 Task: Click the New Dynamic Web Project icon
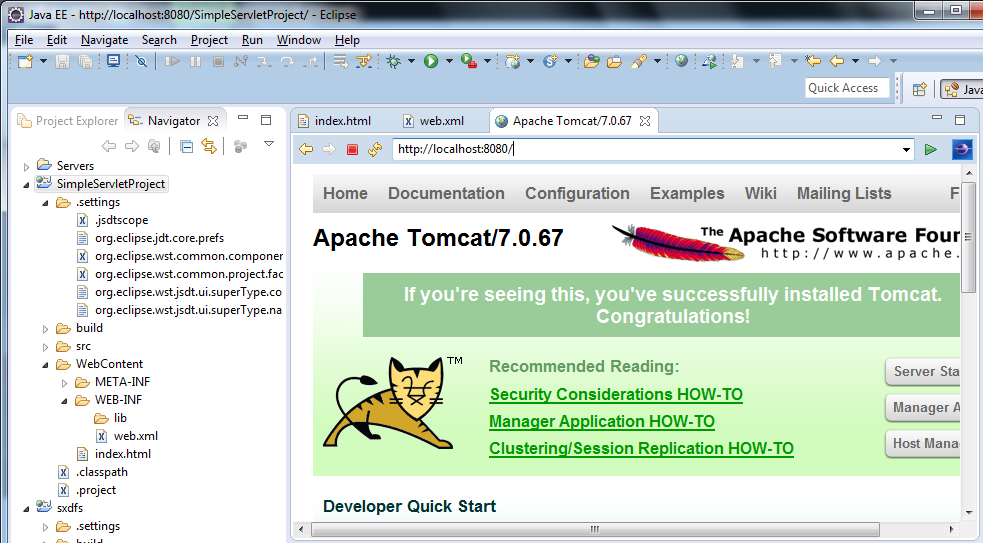pyautogui.click(x=513, y=61)
